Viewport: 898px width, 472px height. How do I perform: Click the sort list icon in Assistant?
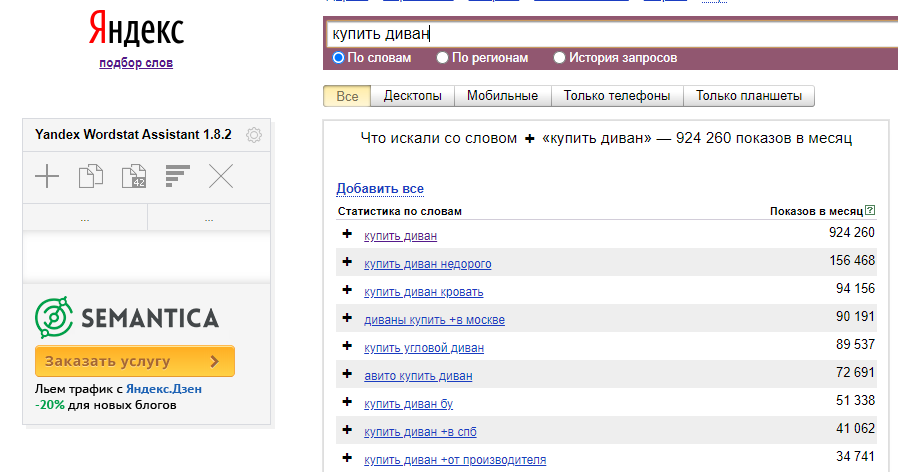click(178, 177)
